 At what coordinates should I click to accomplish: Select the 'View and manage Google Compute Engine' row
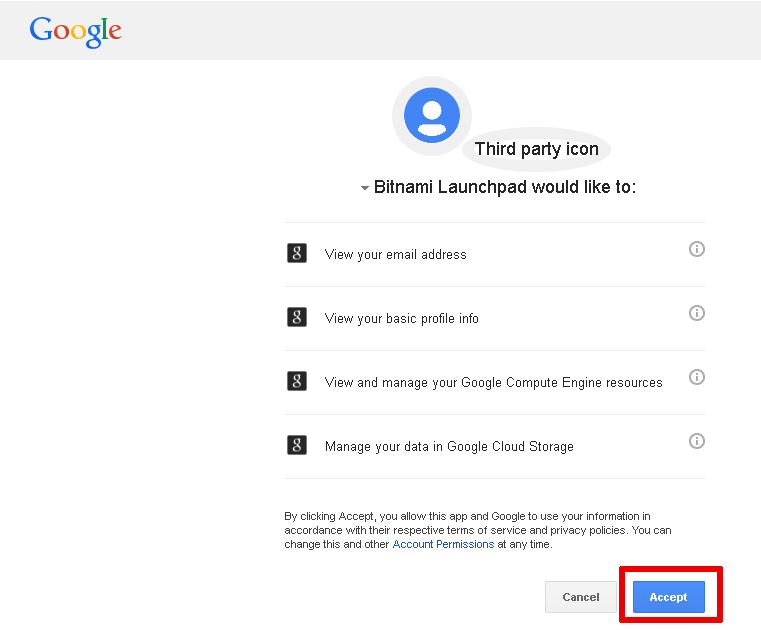tap(495, 382)
